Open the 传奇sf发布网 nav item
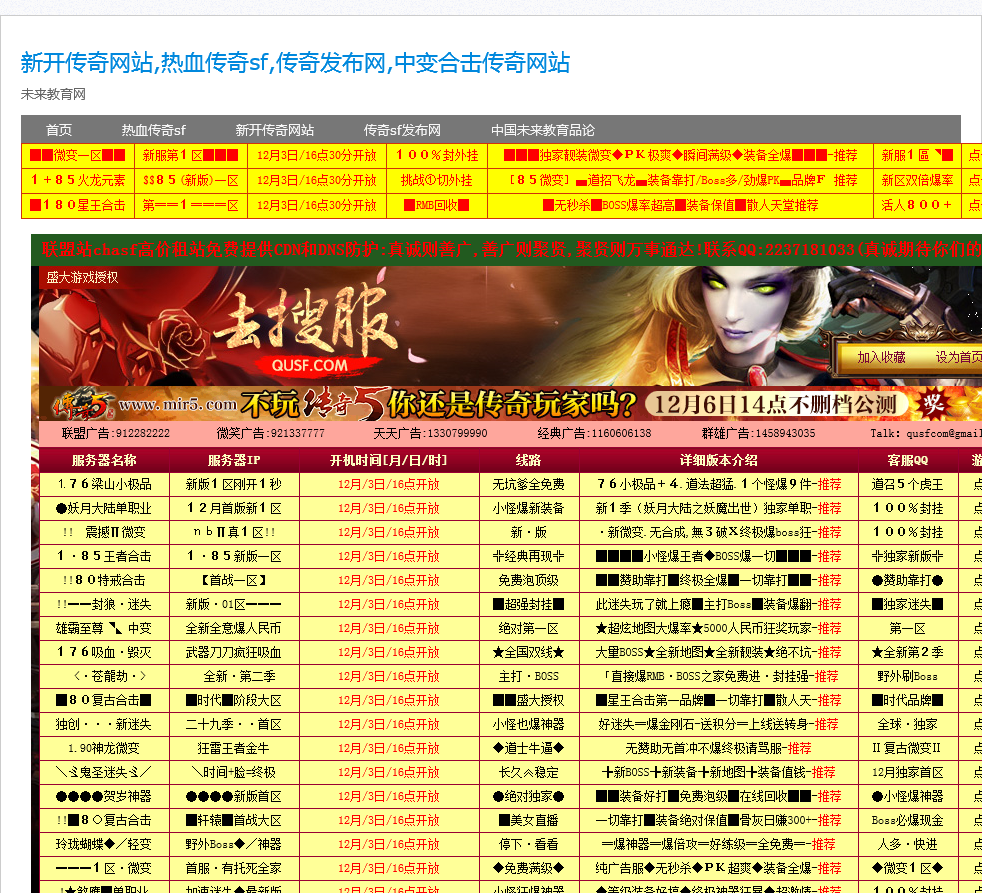 click(x=402, y=130)
